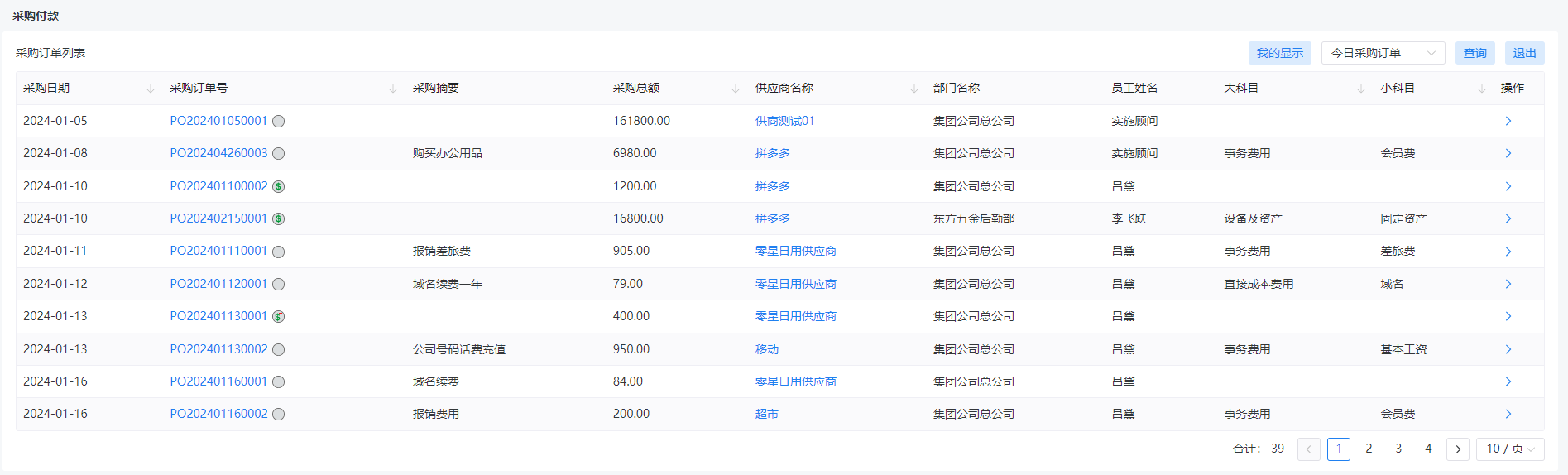Open row arrow for order PO202401160002
This screenshot has height=475, width=1568.
click(x=1508, y=414)
